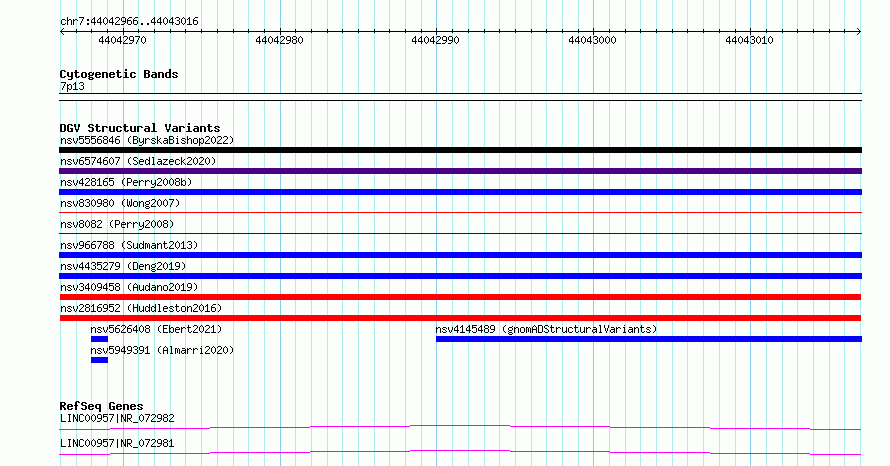This screenshot has height=466, width=890.
Task: Click ruler position 44042980
Action: 279,40
